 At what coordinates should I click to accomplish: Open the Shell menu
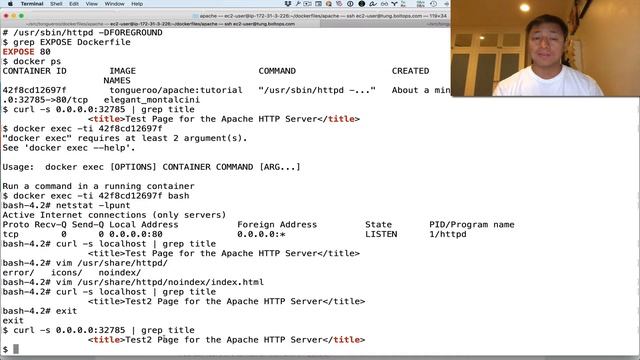pos(56,4)
